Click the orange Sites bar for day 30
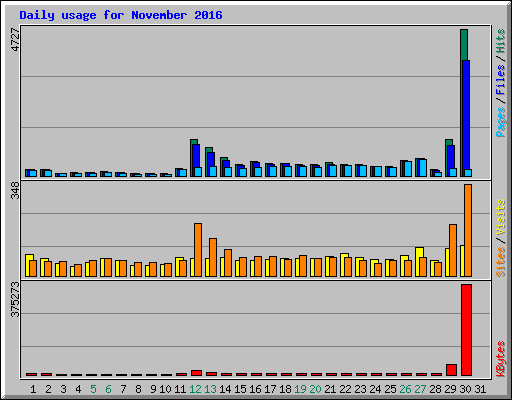The height and width of the screenshot is (400, 512). point(468,230)
